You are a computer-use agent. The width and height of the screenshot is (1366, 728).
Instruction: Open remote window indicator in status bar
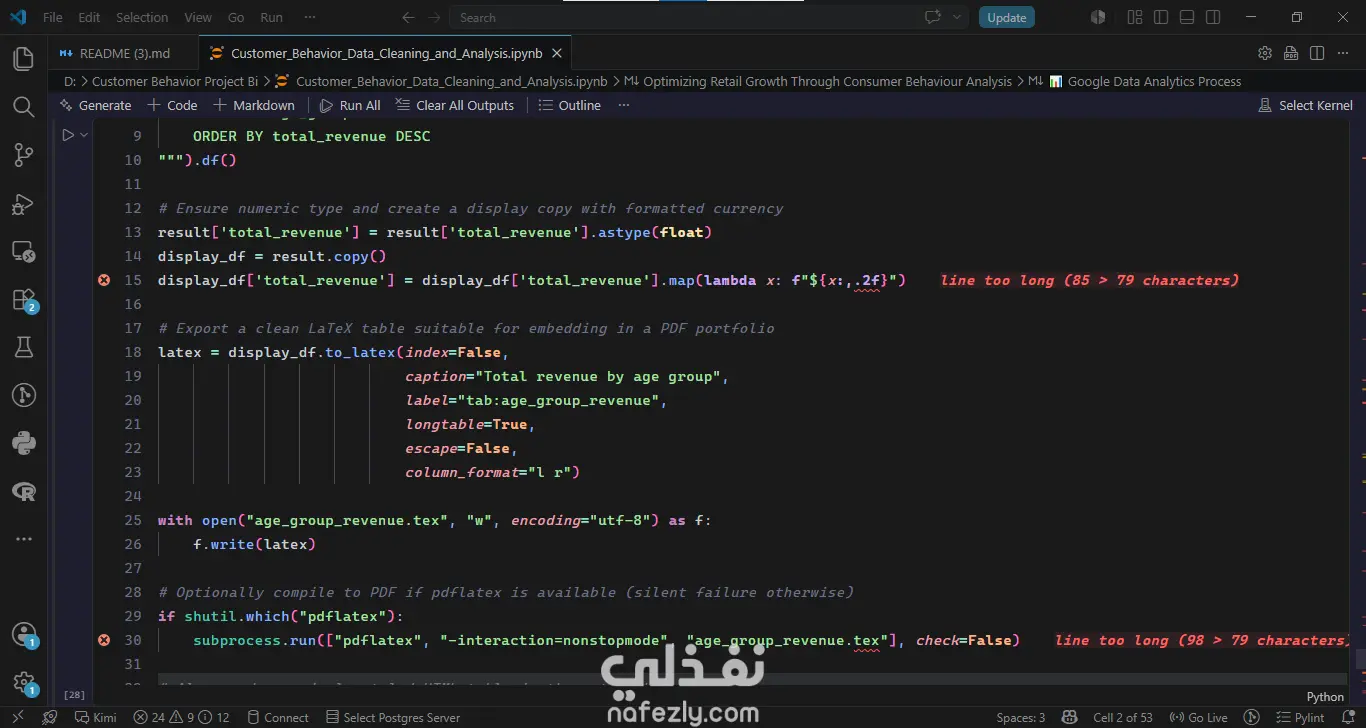click(x=16, y=717)
